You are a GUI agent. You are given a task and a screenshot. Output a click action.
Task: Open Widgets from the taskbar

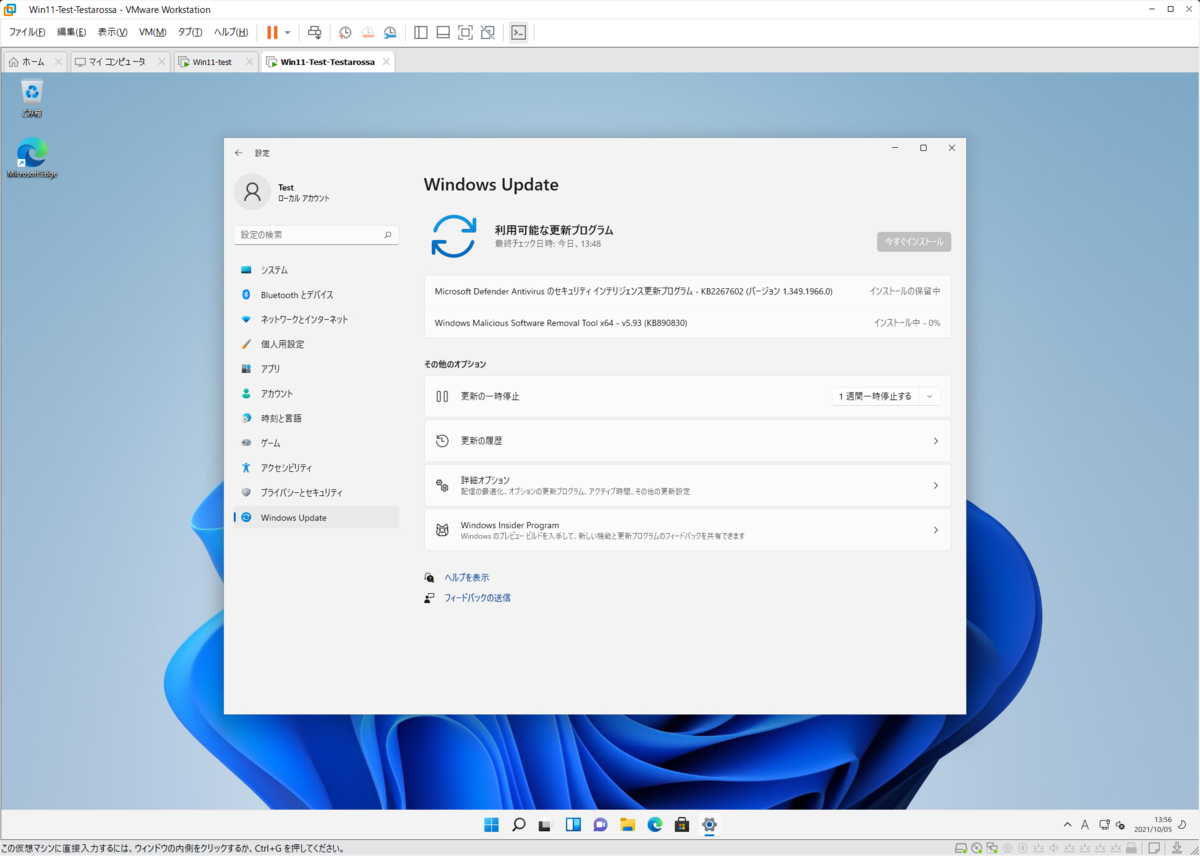pos(573,825)
